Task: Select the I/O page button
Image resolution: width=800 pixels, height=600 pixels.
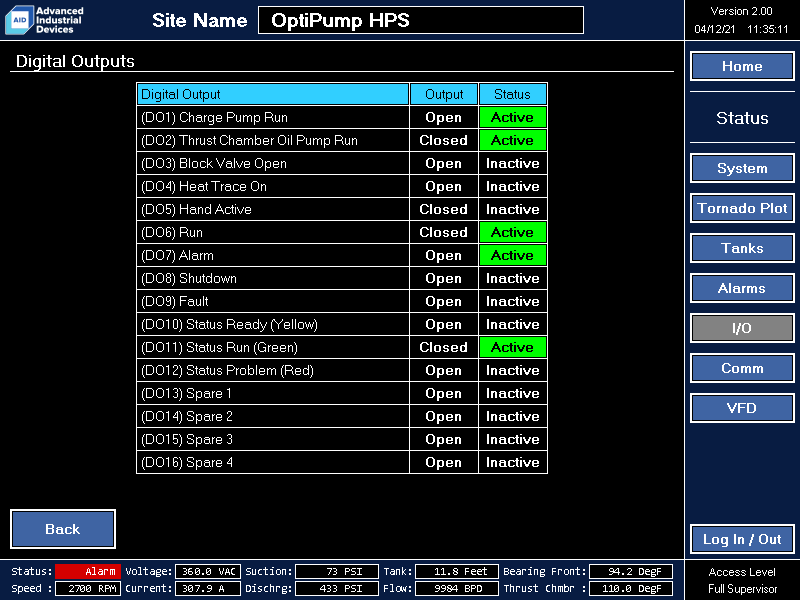Action: (742, 328)
